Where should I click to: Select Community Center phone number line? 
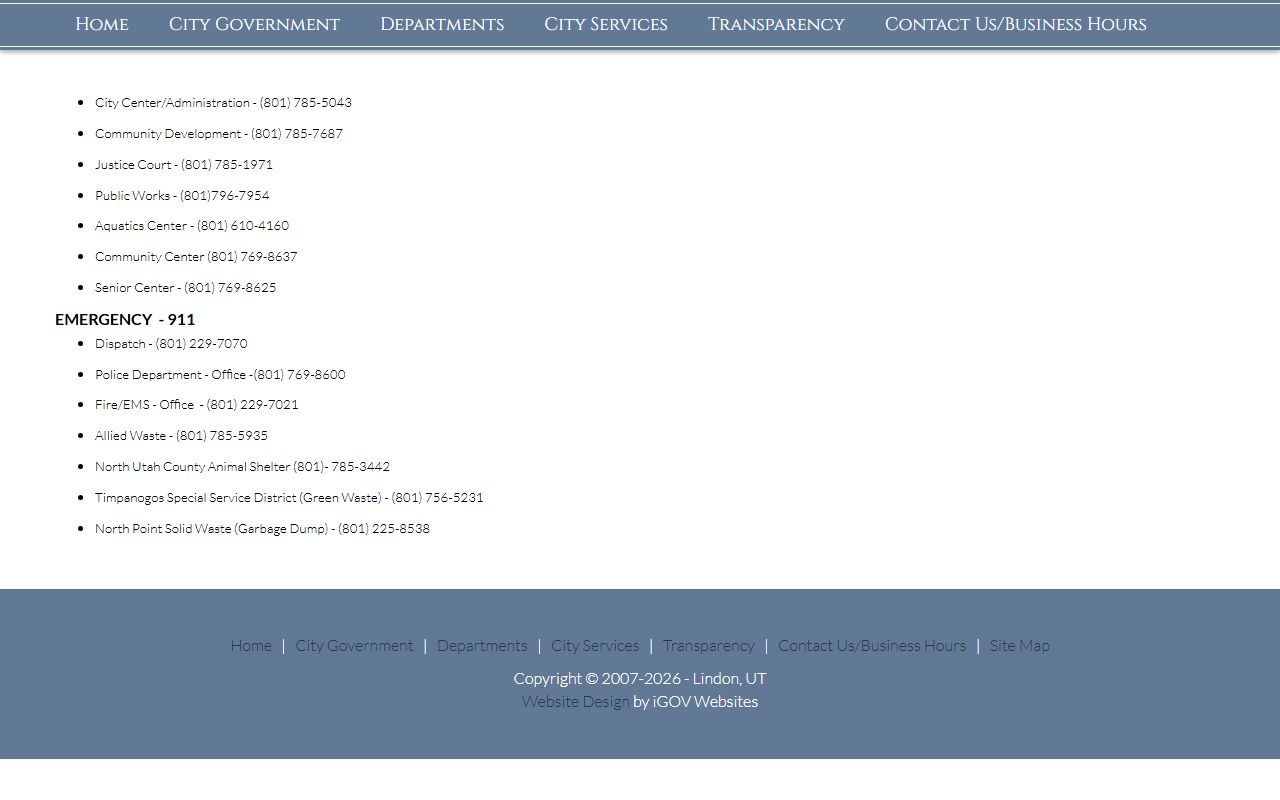196,256
